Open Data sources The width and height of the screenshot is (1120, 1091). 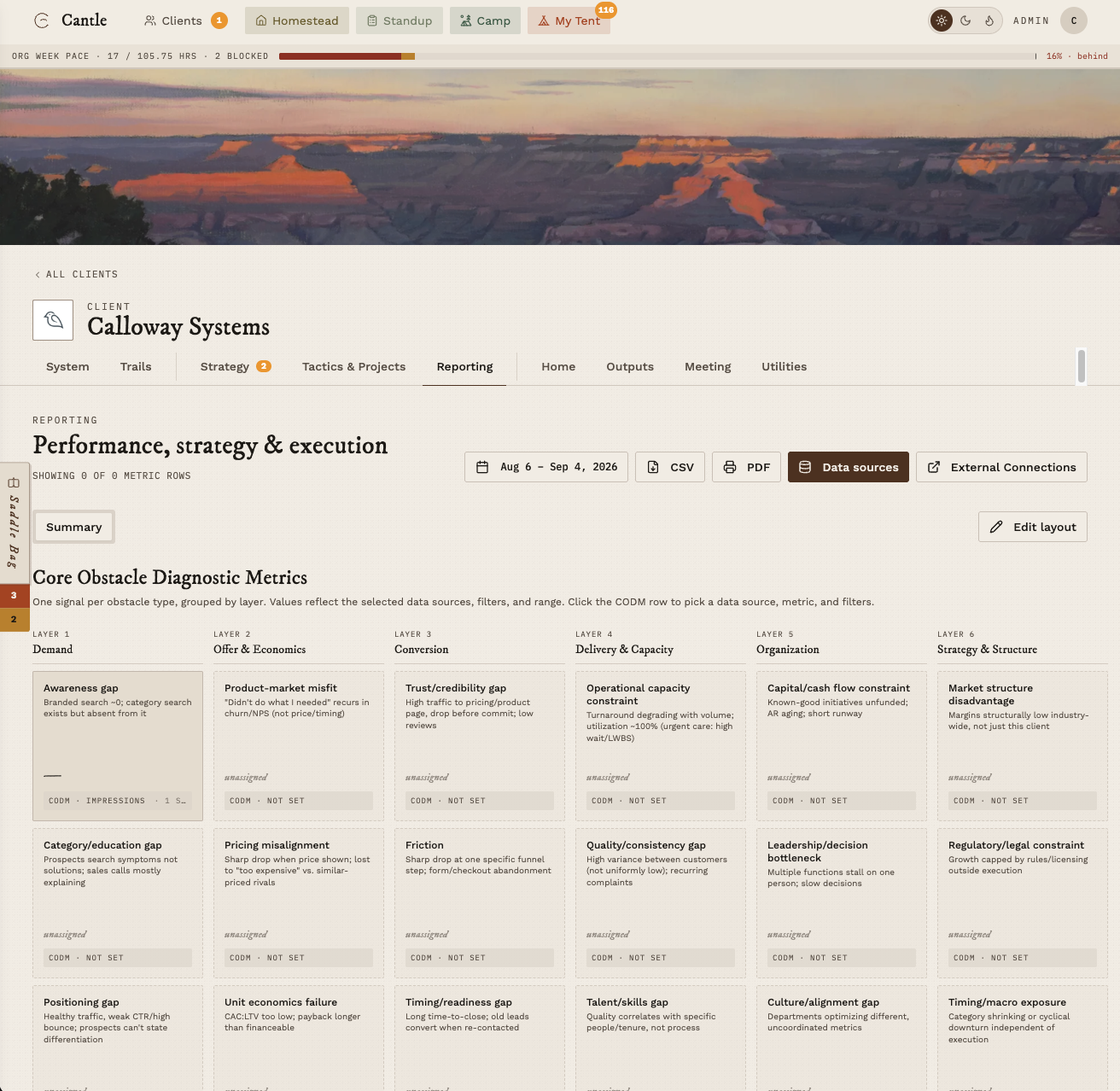(x=849, y=467)
